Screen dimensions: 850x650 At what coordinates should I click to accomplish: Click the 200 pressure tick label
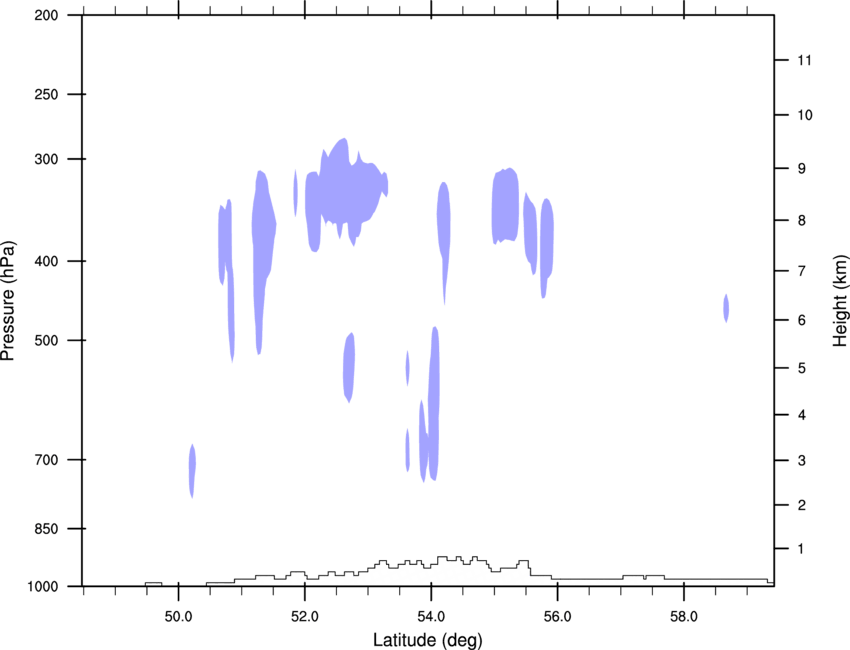(x=46, y=15)
